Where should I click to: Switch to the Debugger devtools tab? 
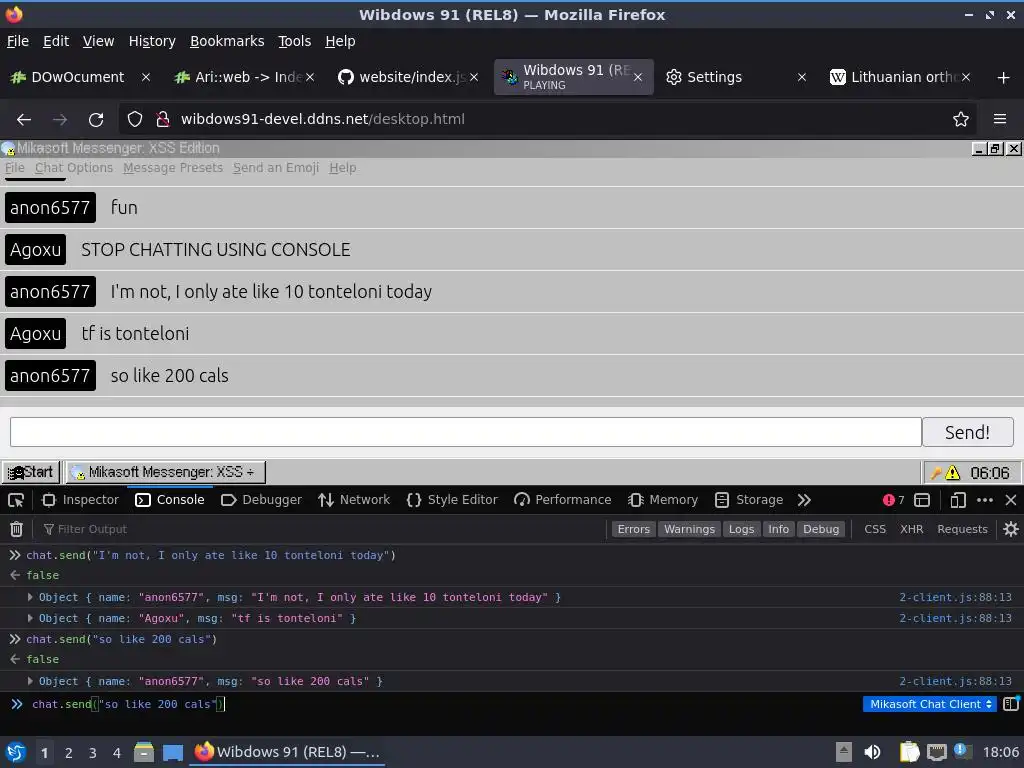click(261, 500)
